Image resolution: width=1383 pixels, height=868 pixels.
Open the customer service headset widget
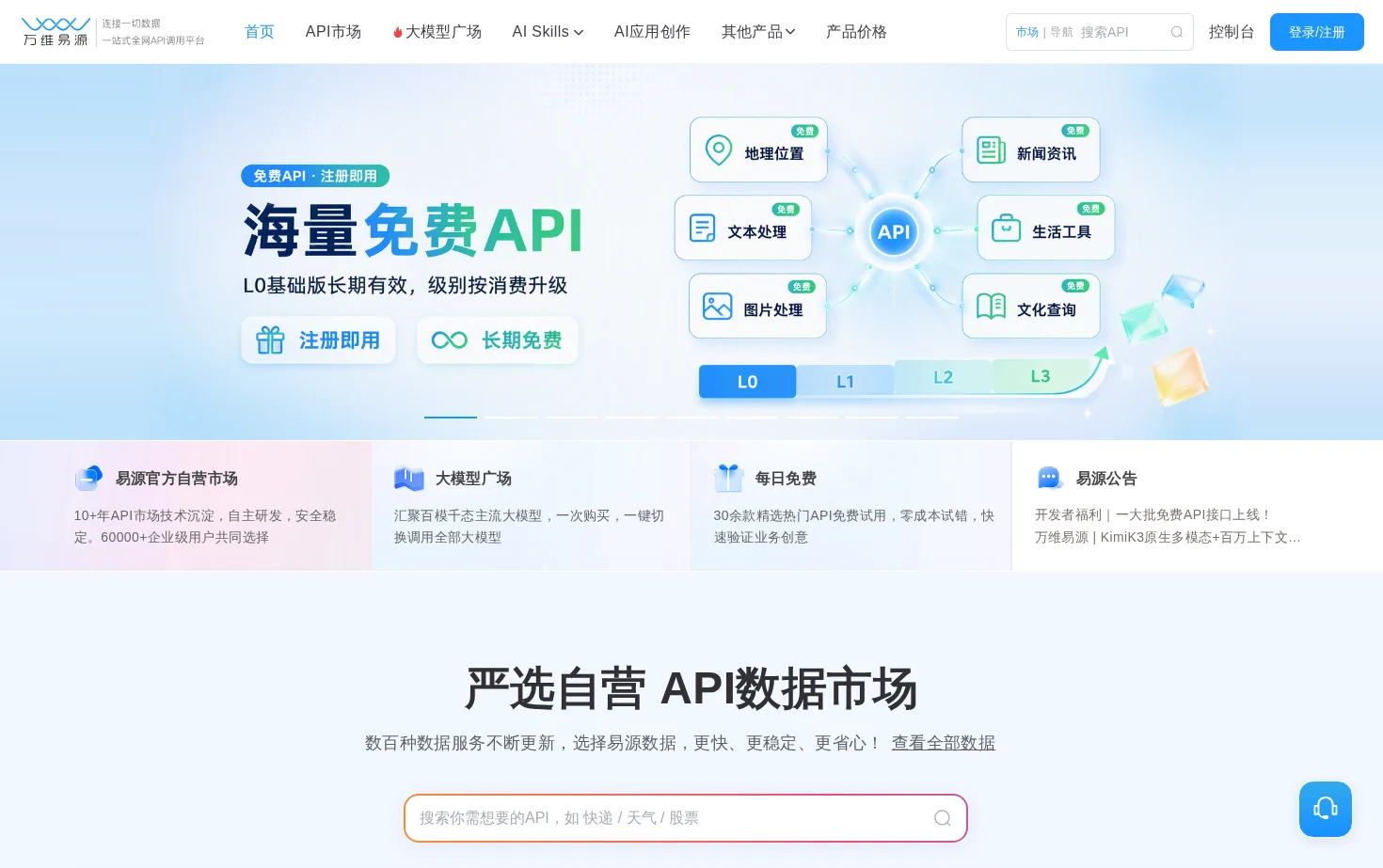point(1326,809)
